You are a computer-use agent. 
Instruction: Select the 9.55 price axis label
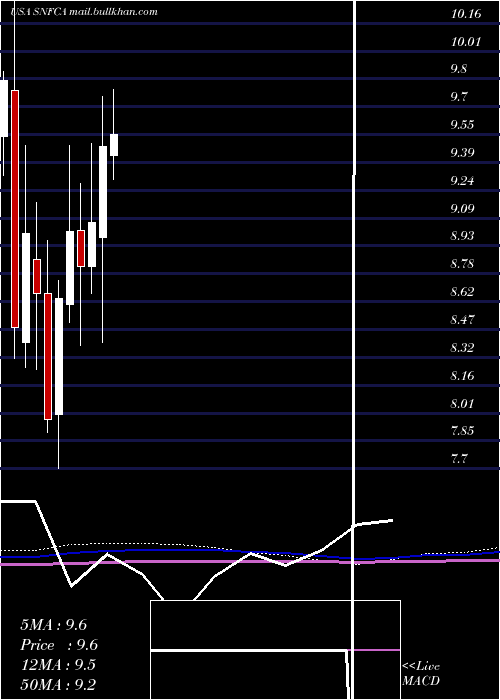(x=462, y=125)
